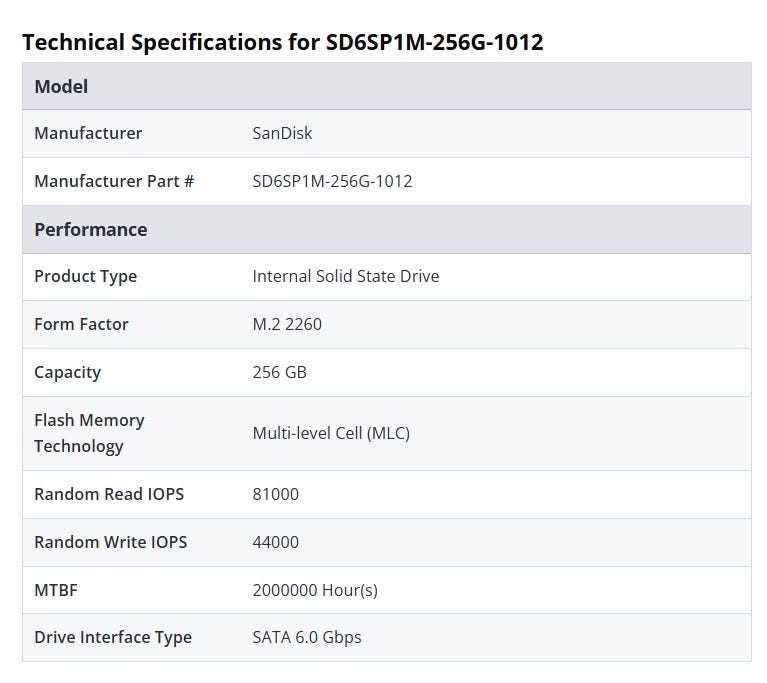Click the Capacity row label

(x=67, y=372)
